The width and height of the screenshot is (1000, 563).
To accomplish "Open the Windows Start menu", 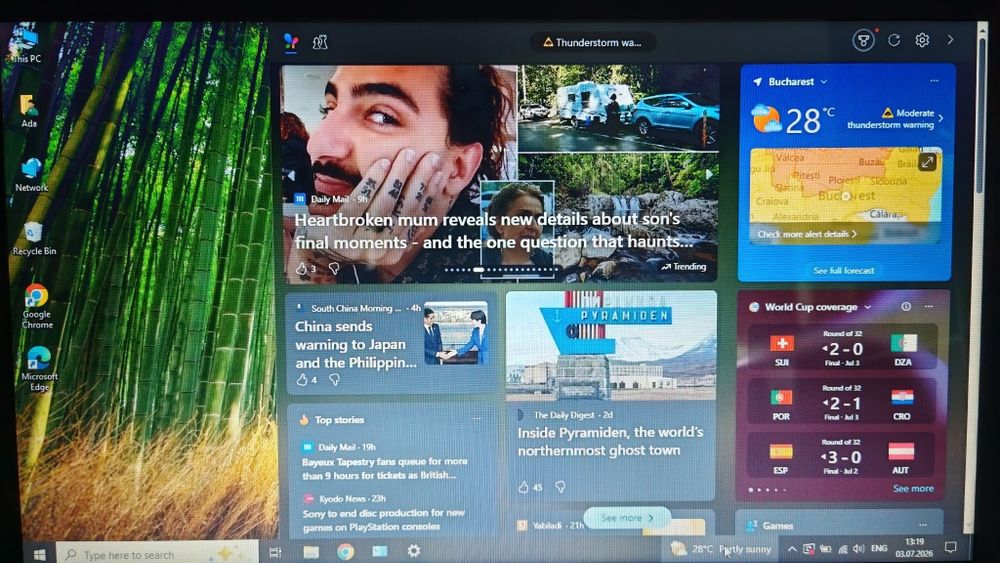I will 39,554.
